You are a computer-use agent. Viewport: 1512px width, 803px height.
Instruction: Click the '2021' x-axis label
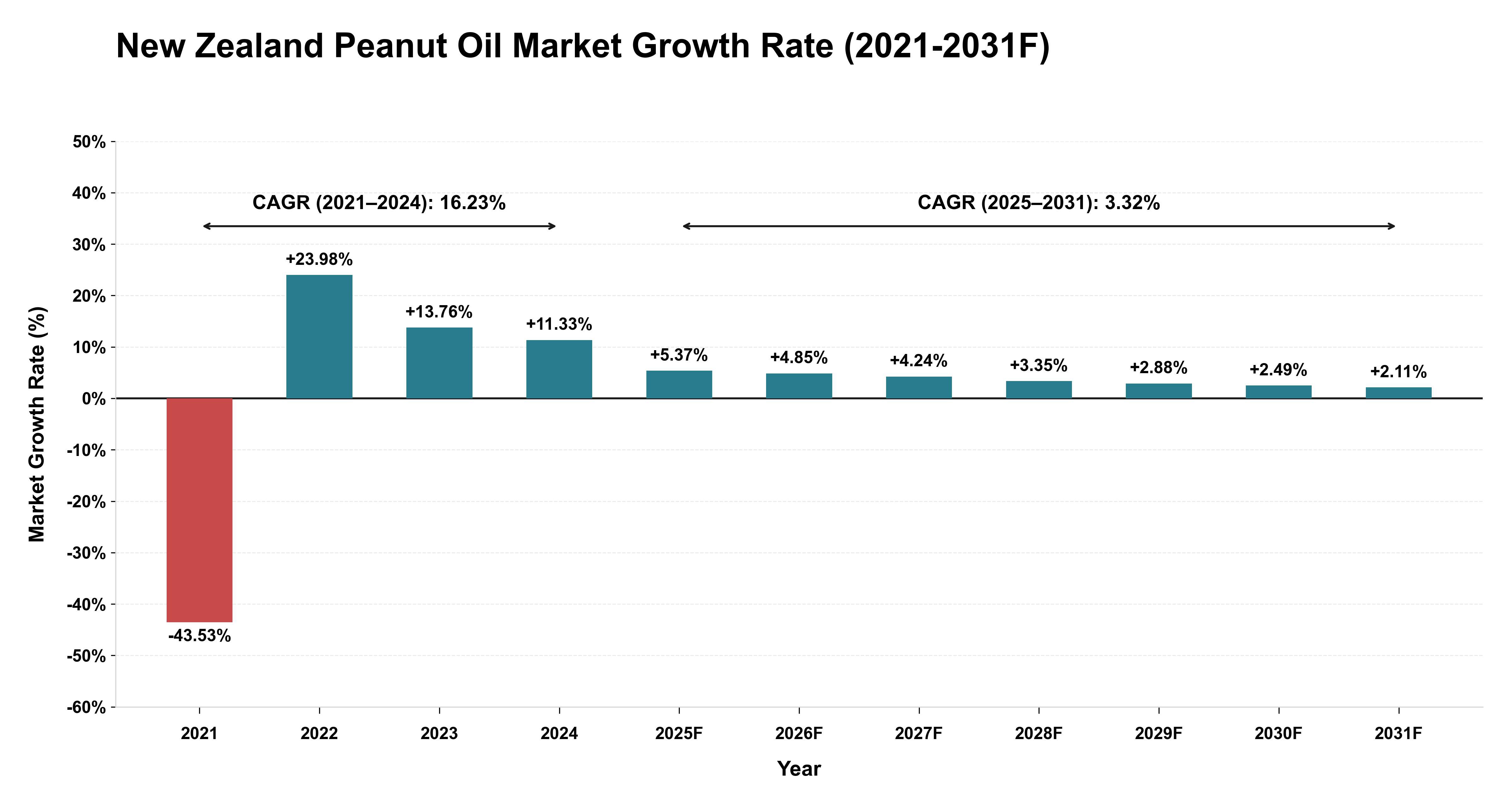click(x=200, y=734)
